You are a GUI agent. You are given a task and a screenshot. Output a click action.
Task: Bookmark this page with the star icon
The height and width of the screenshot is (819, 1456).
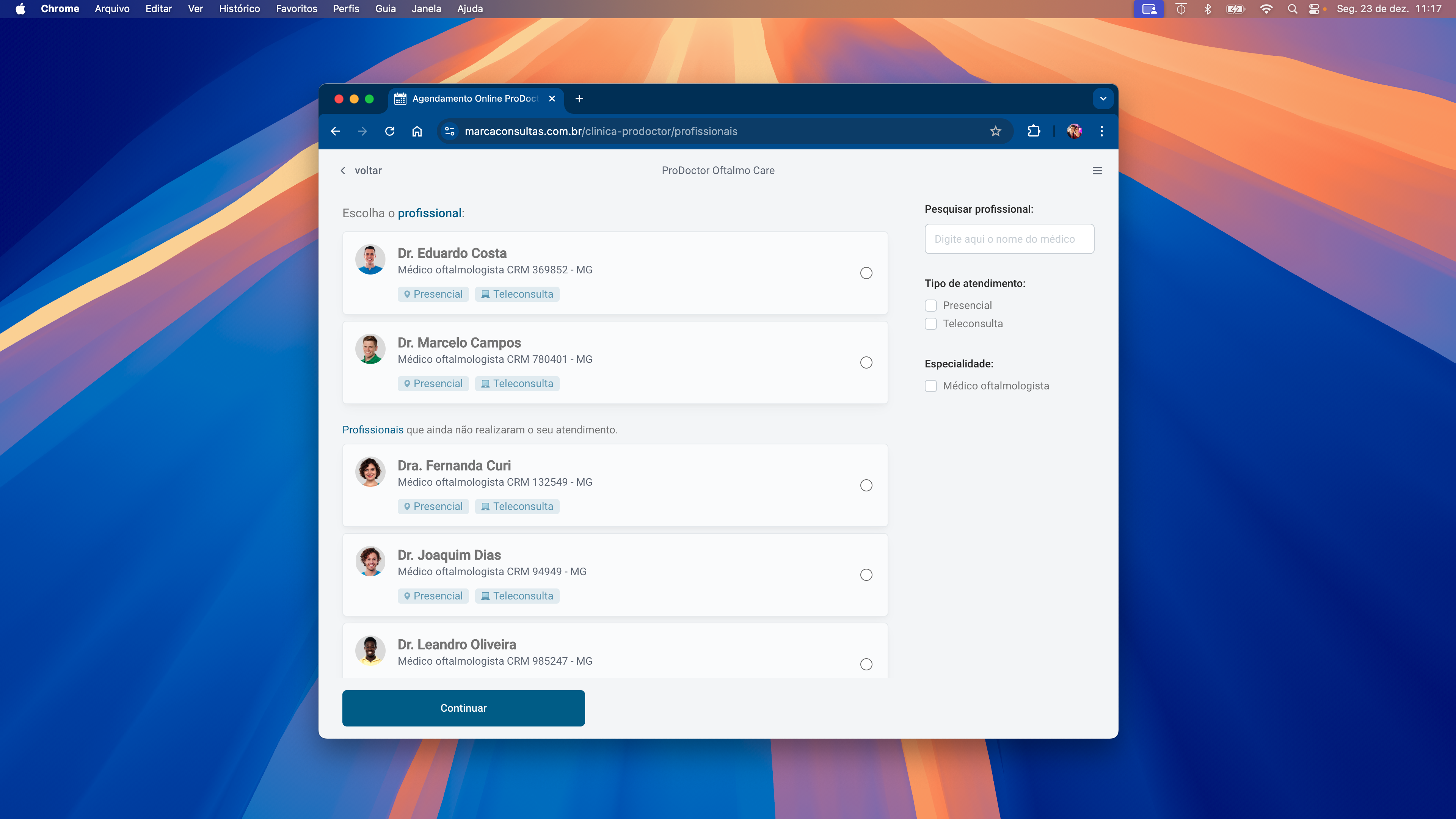click(x=995, y=131)
